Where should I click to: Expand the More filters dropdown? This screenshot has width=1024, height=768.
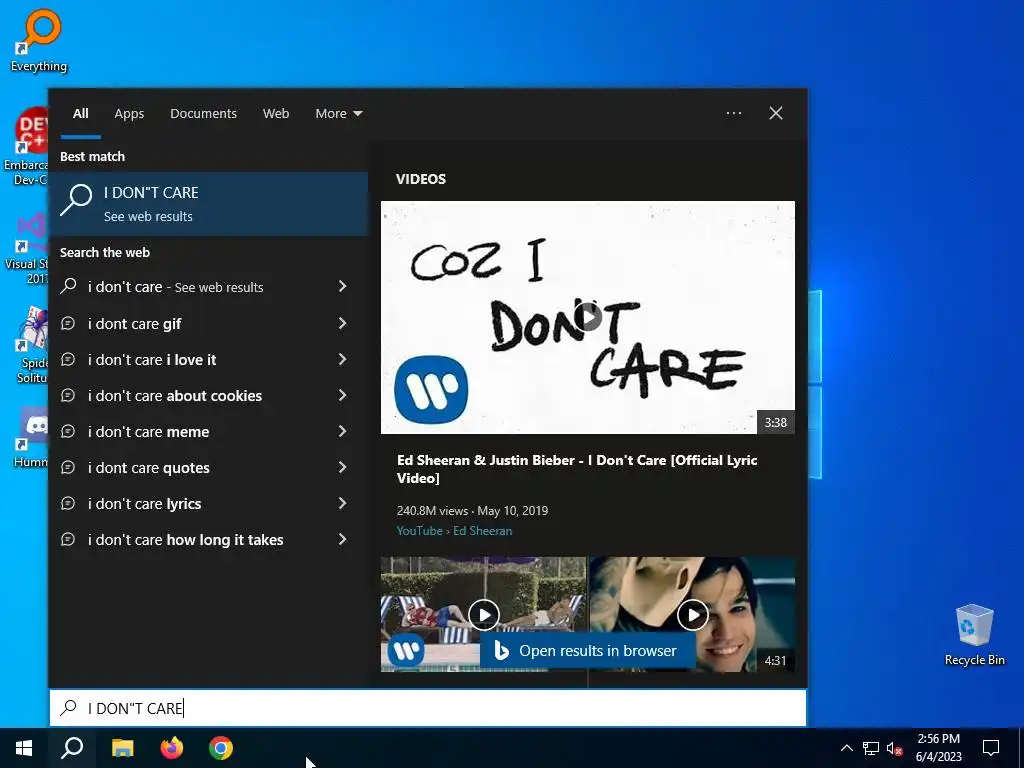point(338,114)
